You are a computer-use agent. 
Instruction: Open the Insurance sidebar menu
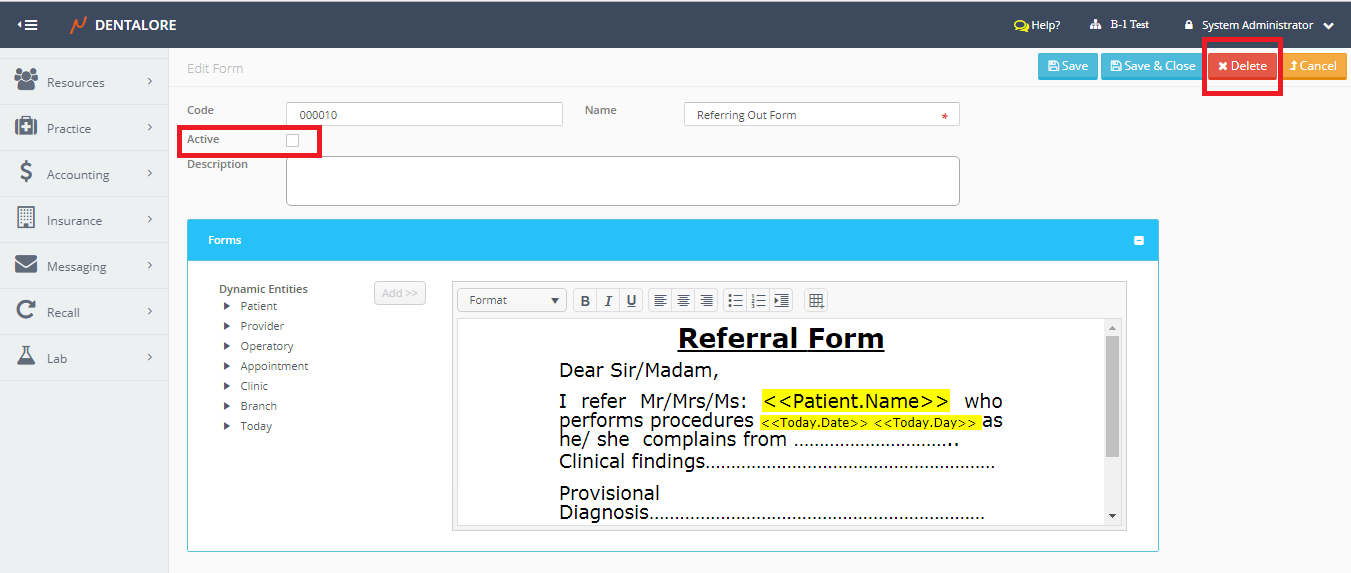(84, 220)
